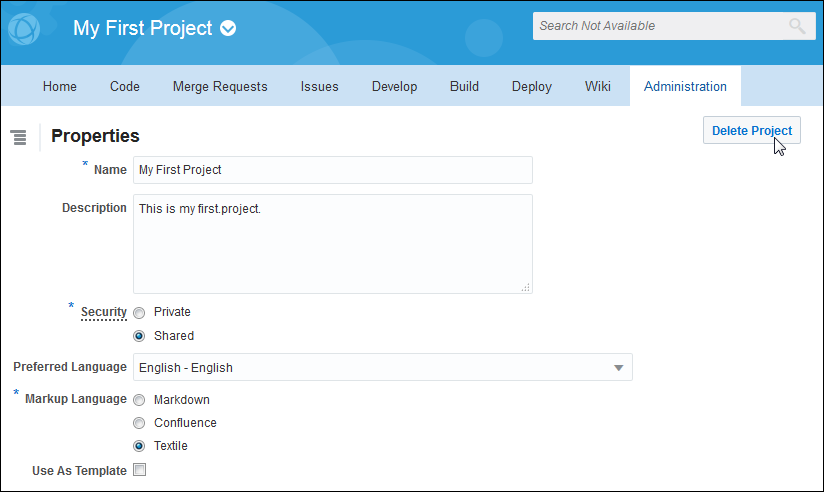Choose the Textile markup language option
Screen dimensions: 824x492
pos(139,446)
